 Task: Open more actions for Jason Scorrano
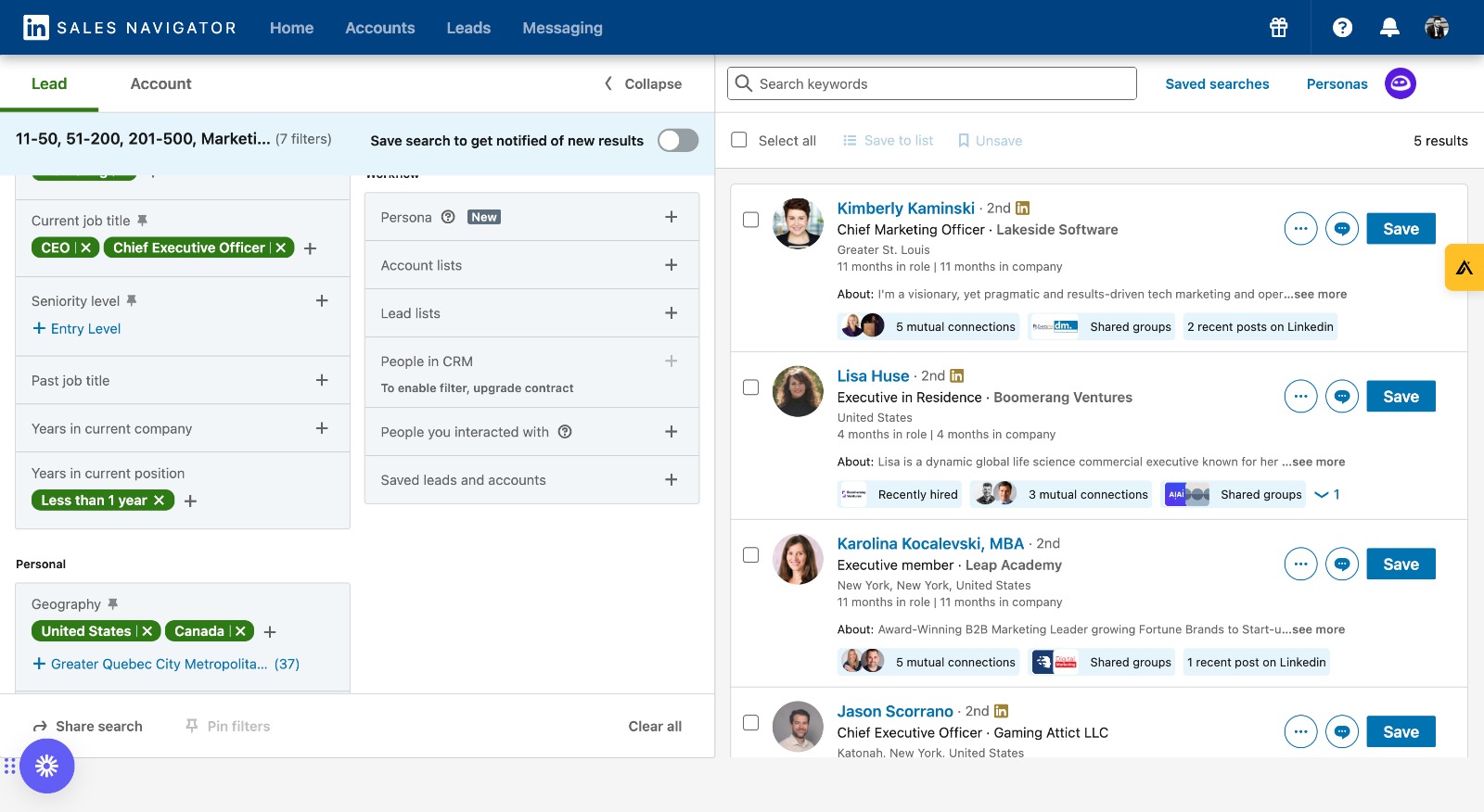1300,732
